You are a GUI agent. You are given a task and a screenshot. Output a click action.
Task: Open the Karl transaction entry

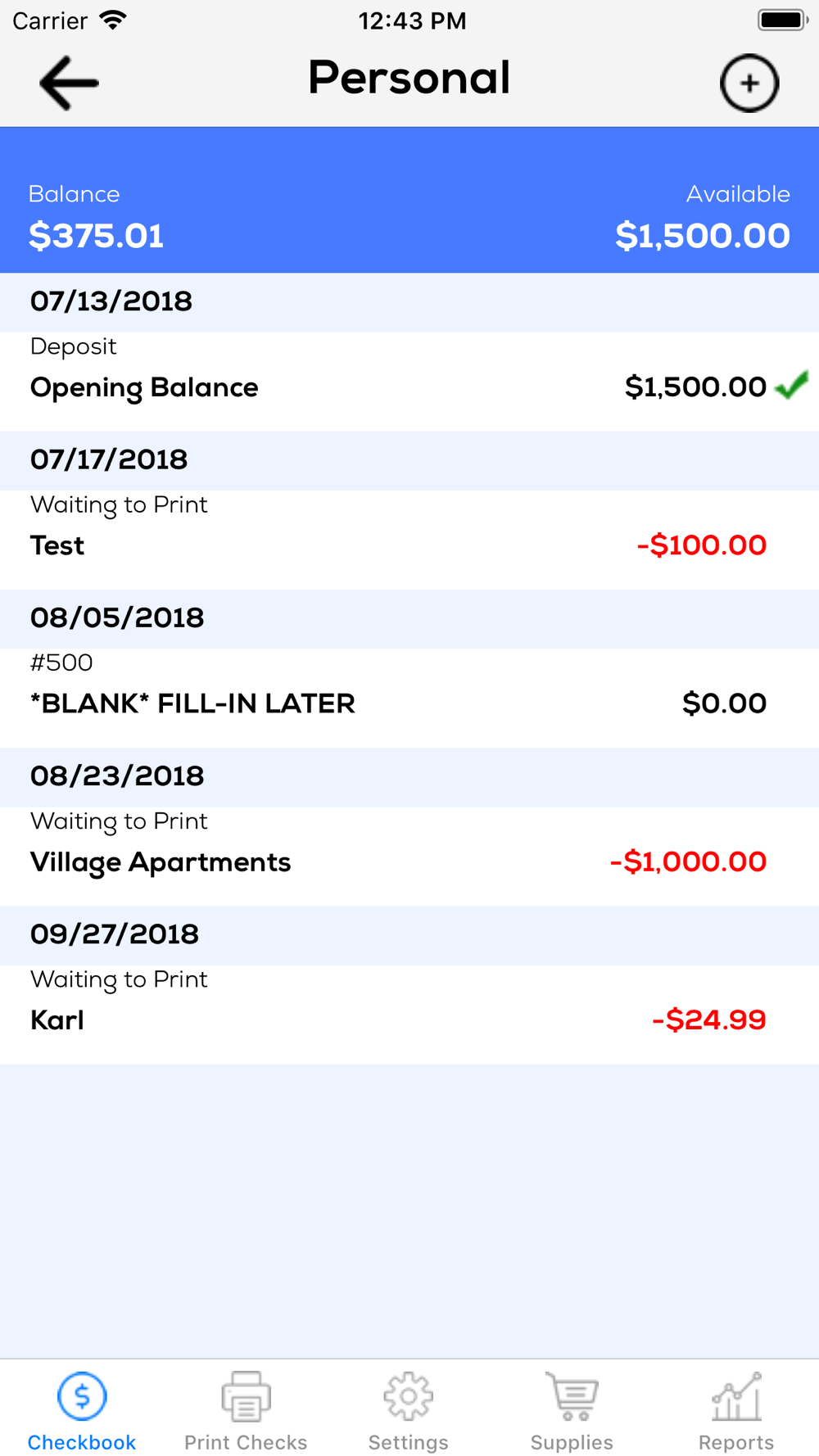tap(409, 1014)
